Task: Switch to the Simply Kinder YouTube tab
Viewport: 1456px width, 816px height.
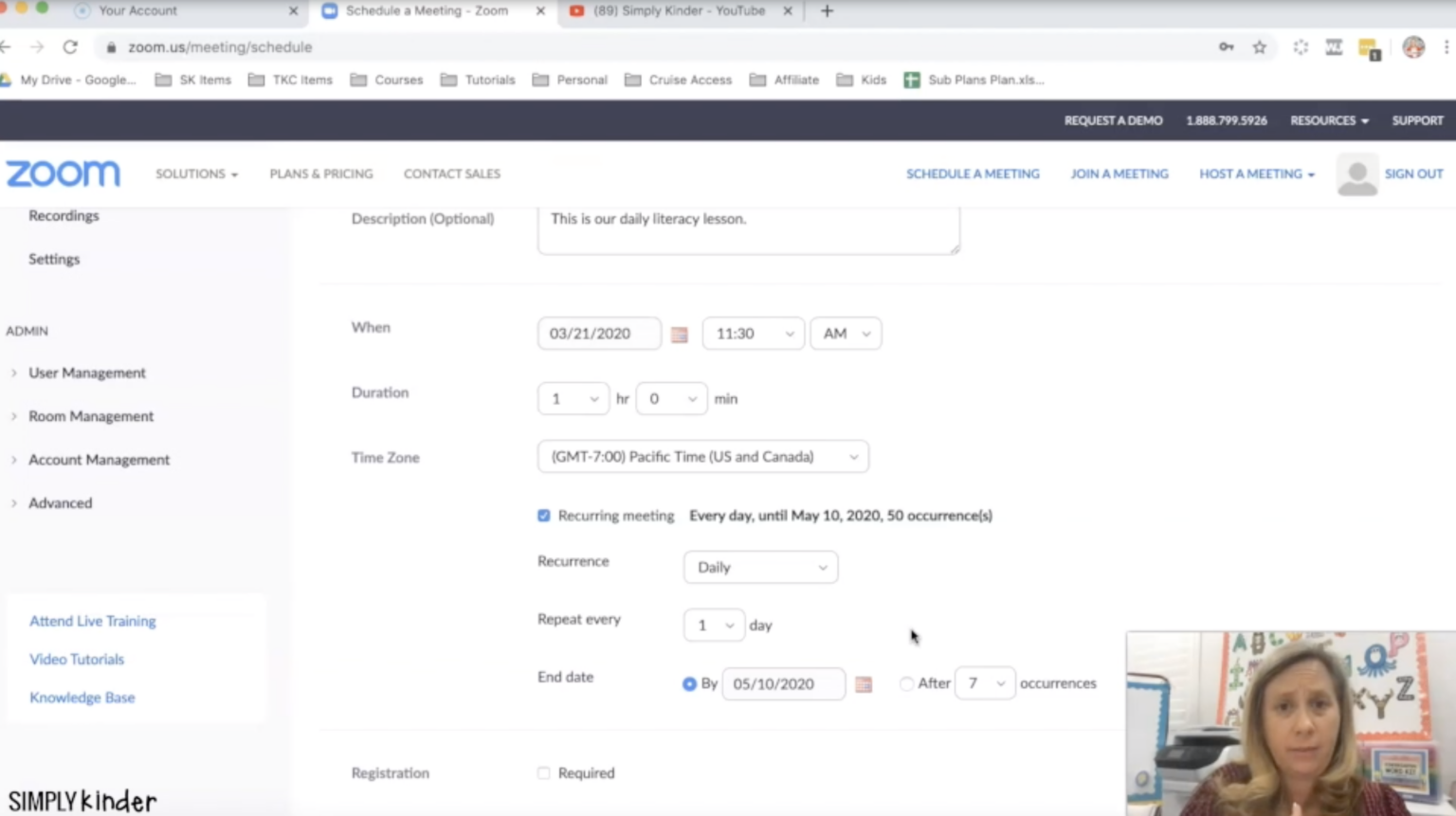Action: click(678, 11)
